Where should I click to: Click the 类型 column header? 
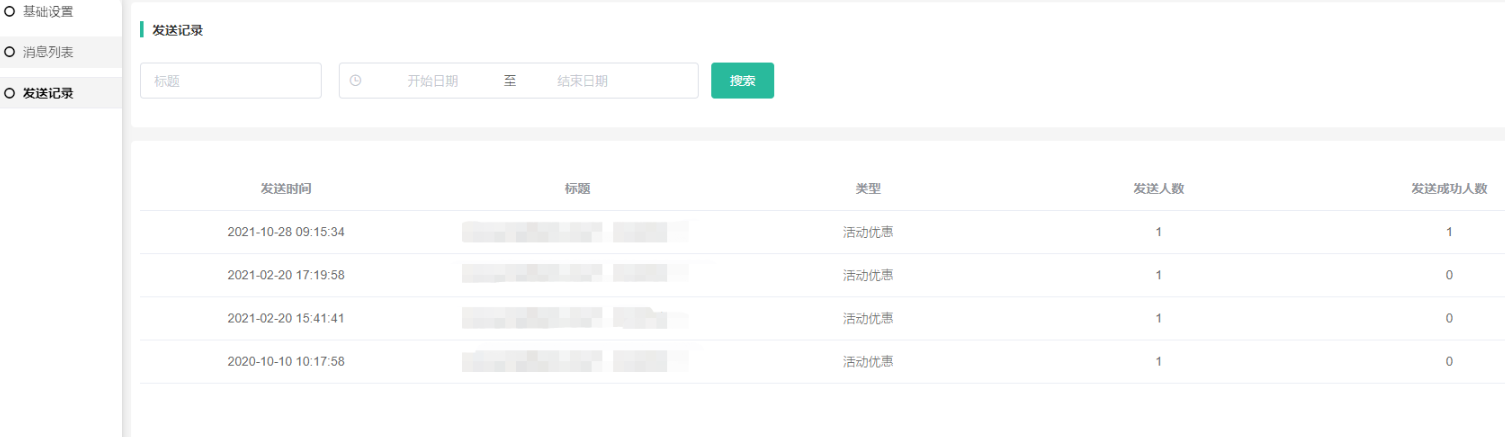click(867, 188)
